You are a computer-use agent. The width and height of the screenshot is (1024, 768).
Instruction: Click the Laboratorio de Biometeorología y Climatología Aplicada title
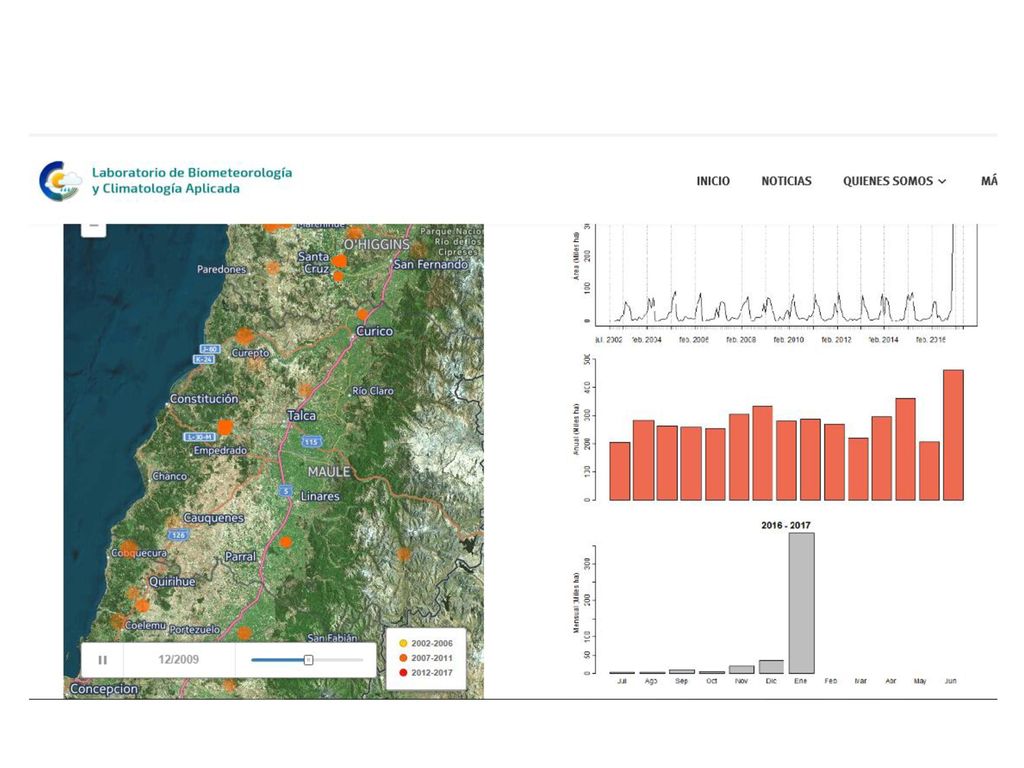point(192,180)
